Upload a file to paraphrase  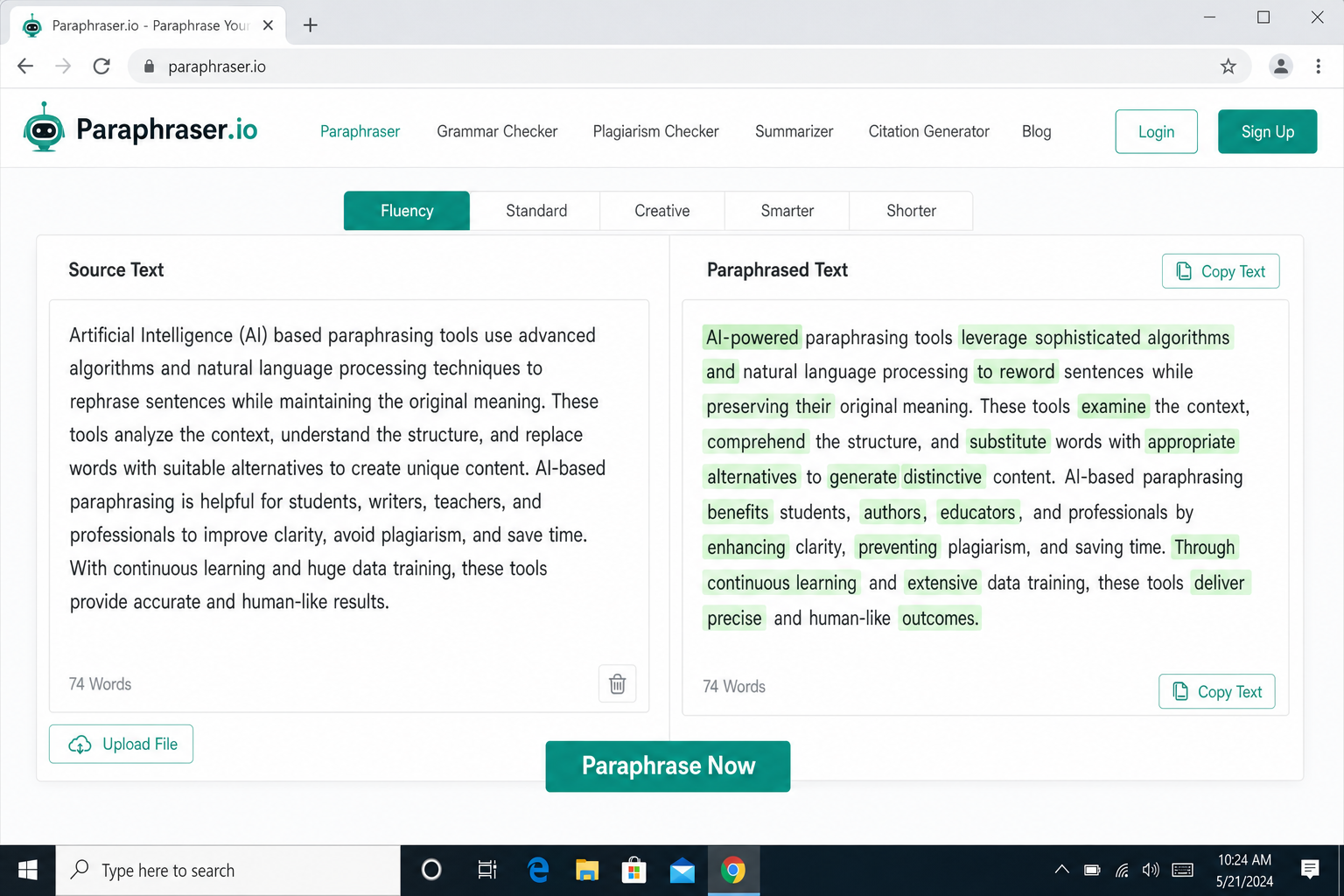pos(121,744)
